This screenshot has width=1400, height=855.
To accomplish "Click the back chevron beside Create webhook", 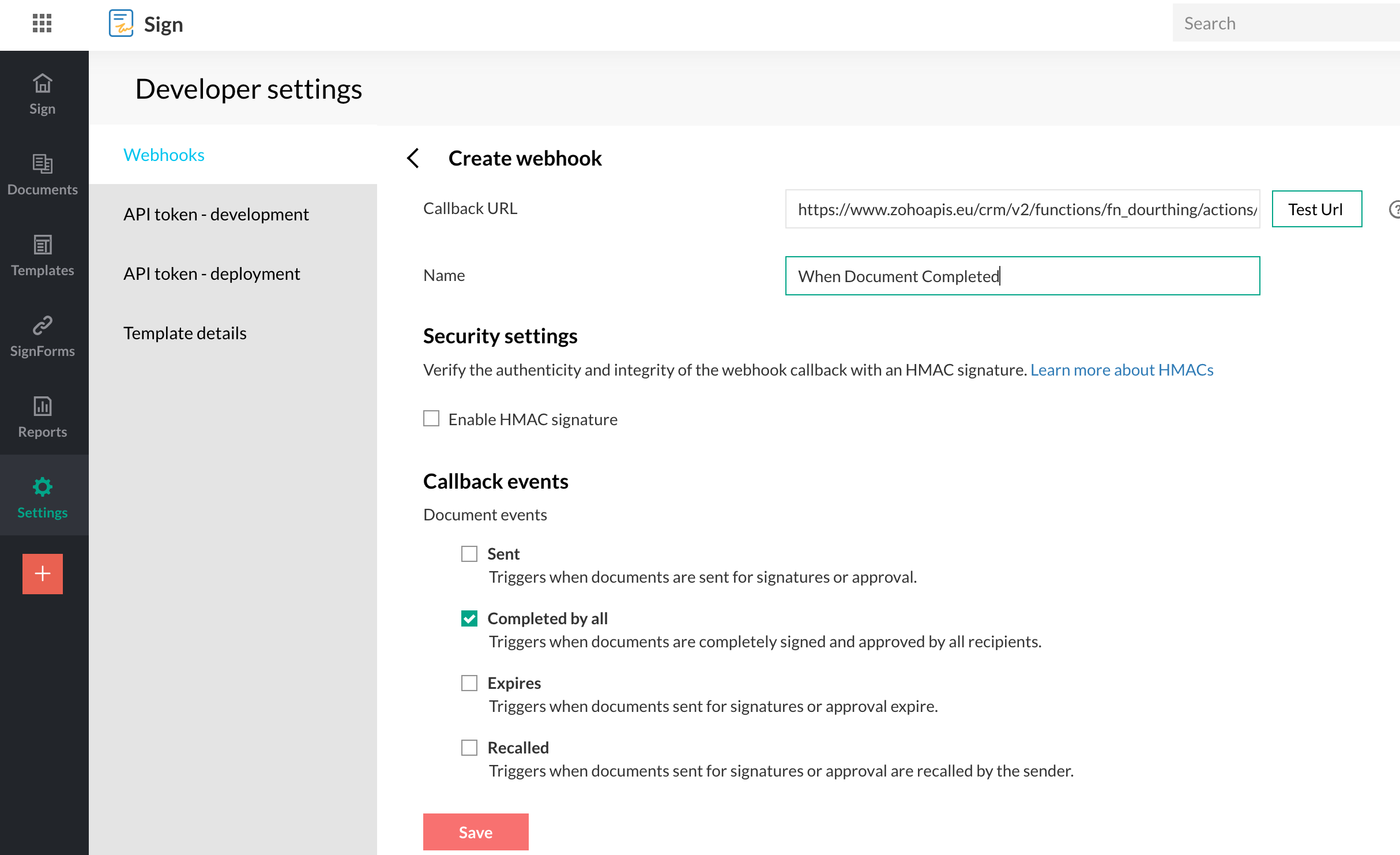I will 413,158.
